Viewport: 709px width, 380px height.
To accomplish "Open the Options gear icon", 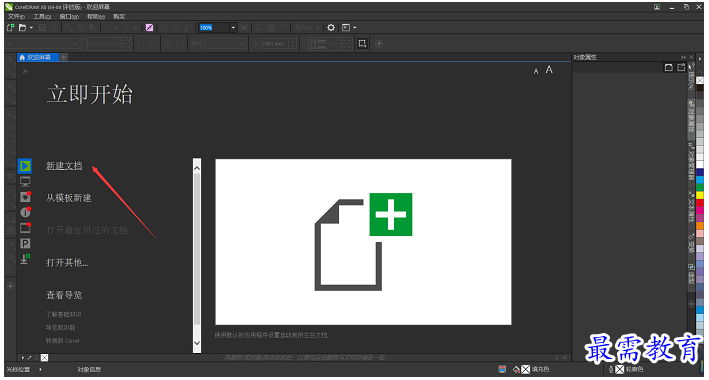I will pos(331,28).
